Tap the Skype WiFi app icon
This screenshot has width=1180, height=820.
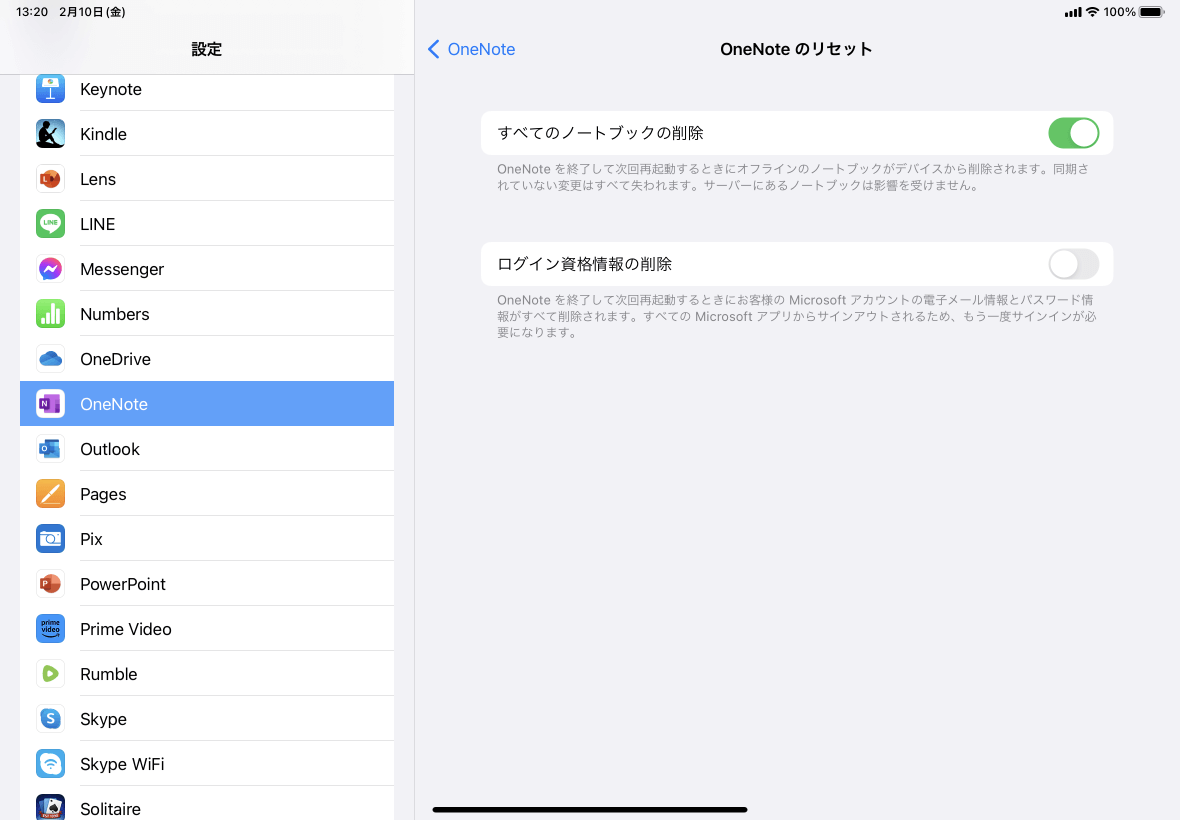coord(50,764)
